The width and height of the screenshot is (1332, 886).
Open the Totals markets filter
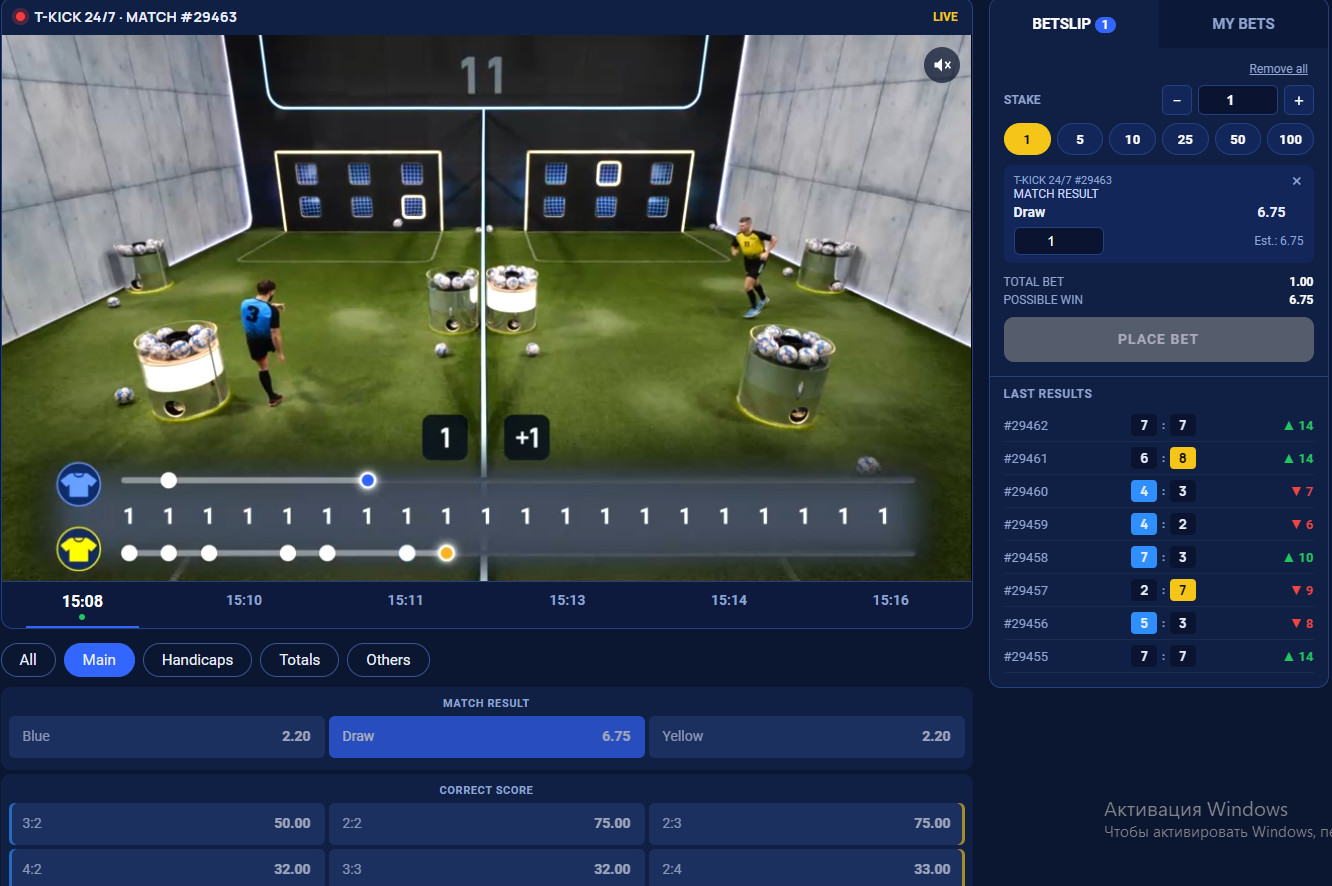[300, 660]
